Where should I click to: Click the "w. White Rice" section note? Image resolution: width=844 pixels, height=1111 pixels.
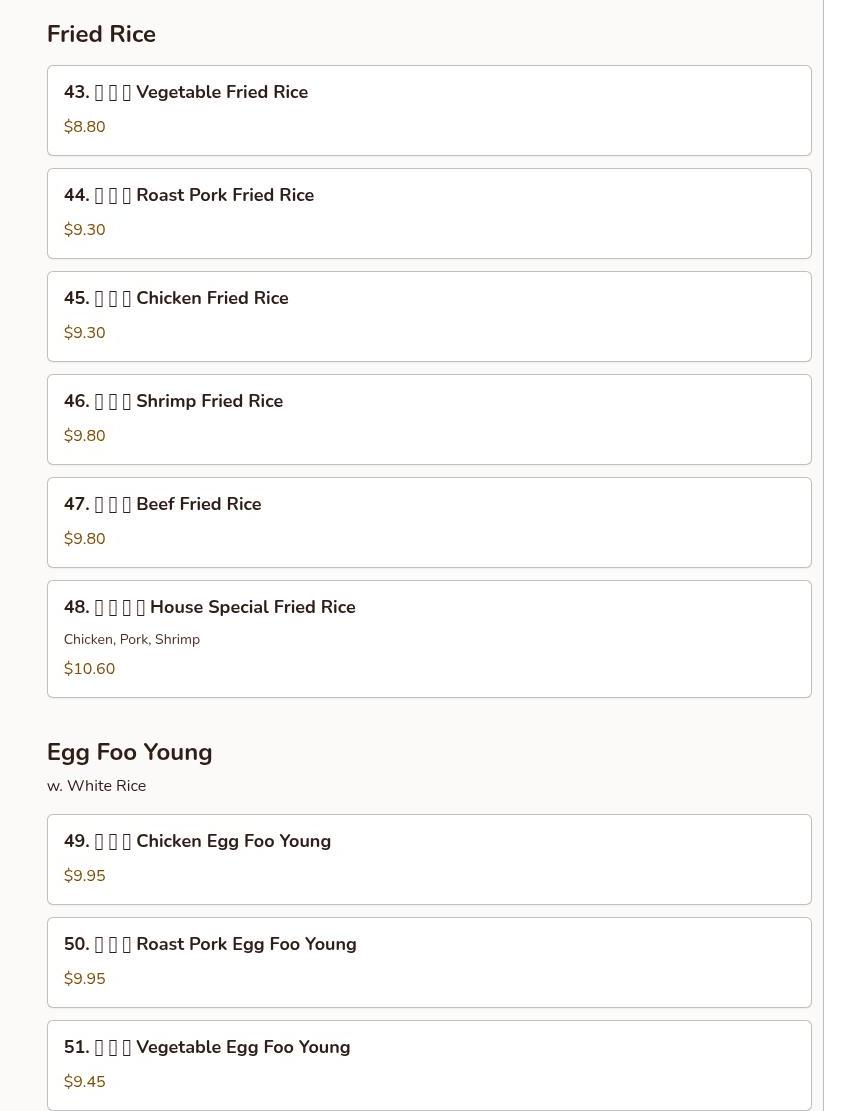[96, 786]
